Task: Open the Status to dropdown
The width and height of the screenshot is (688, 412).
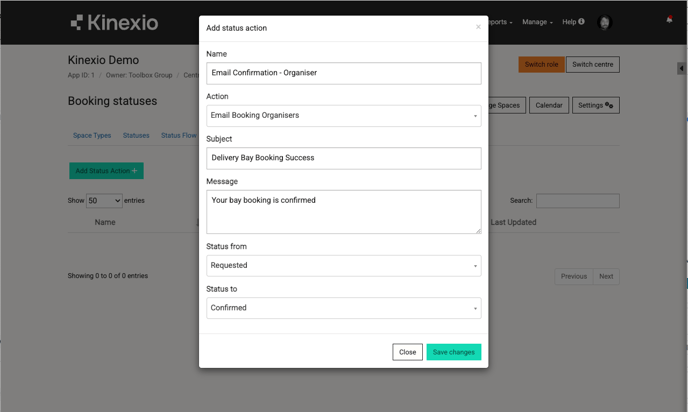Action: (x=343, y=308)
